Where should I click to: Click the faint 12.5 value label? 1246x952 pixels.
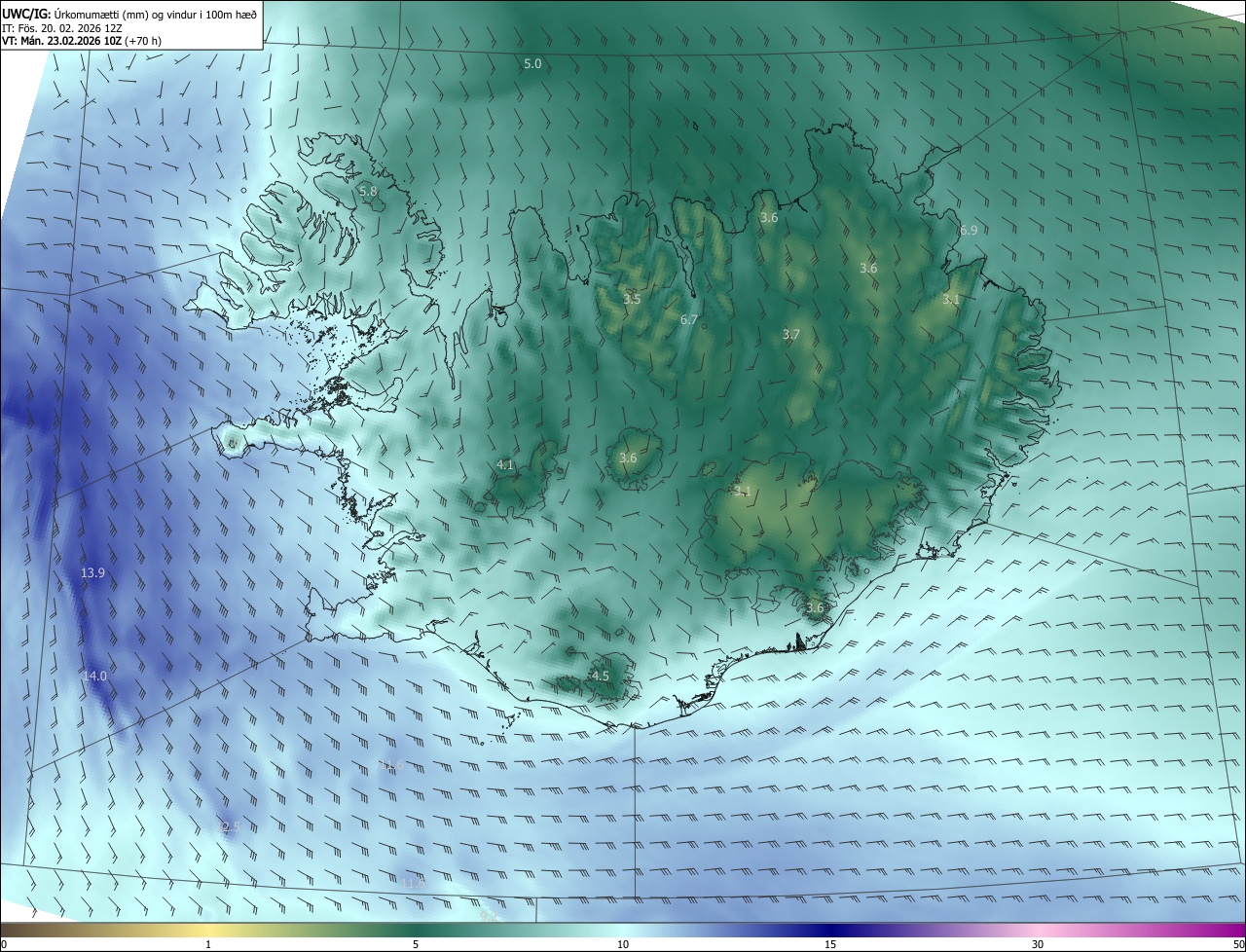227,827
